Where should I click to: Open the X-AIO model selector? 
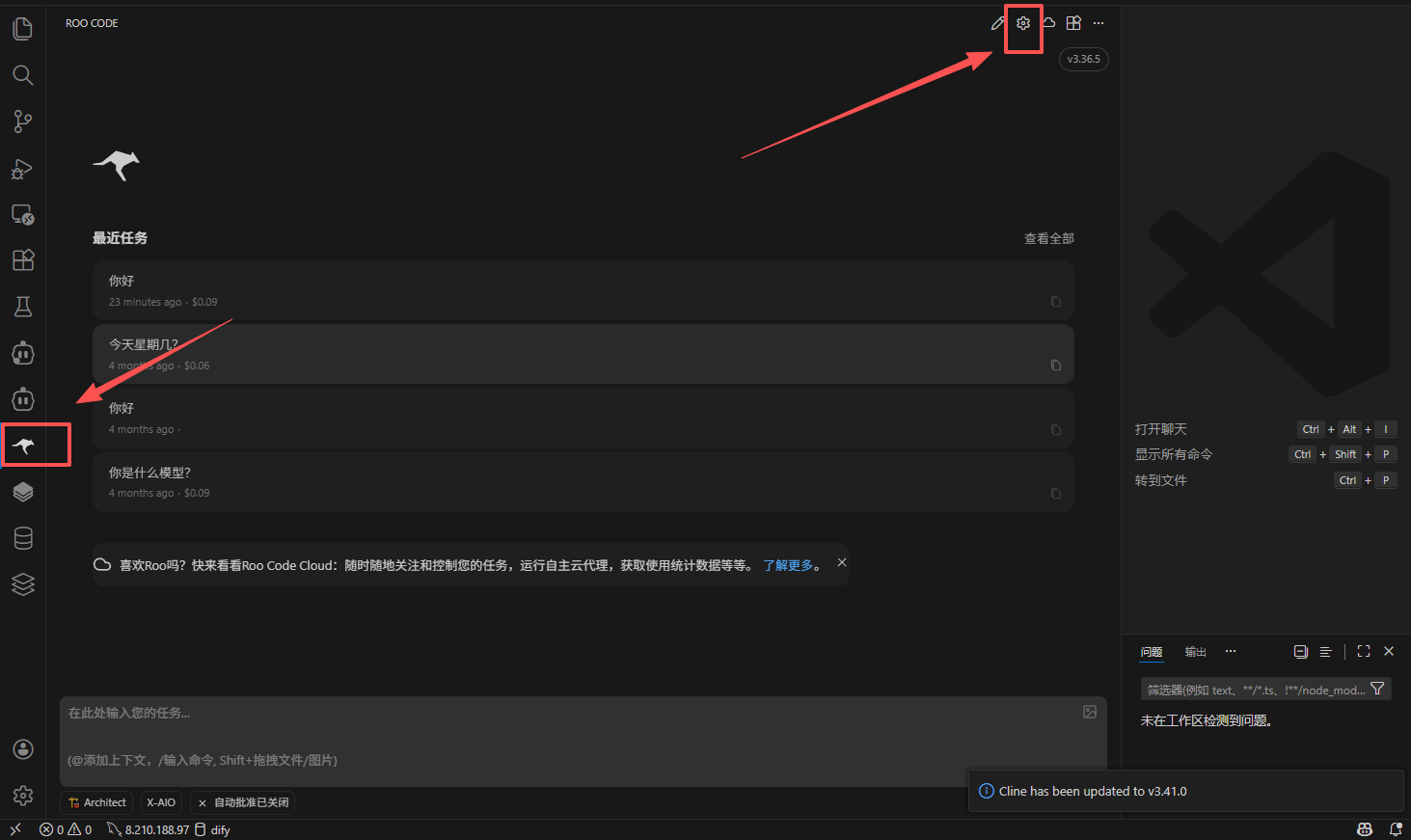click(x=160, y=801)
